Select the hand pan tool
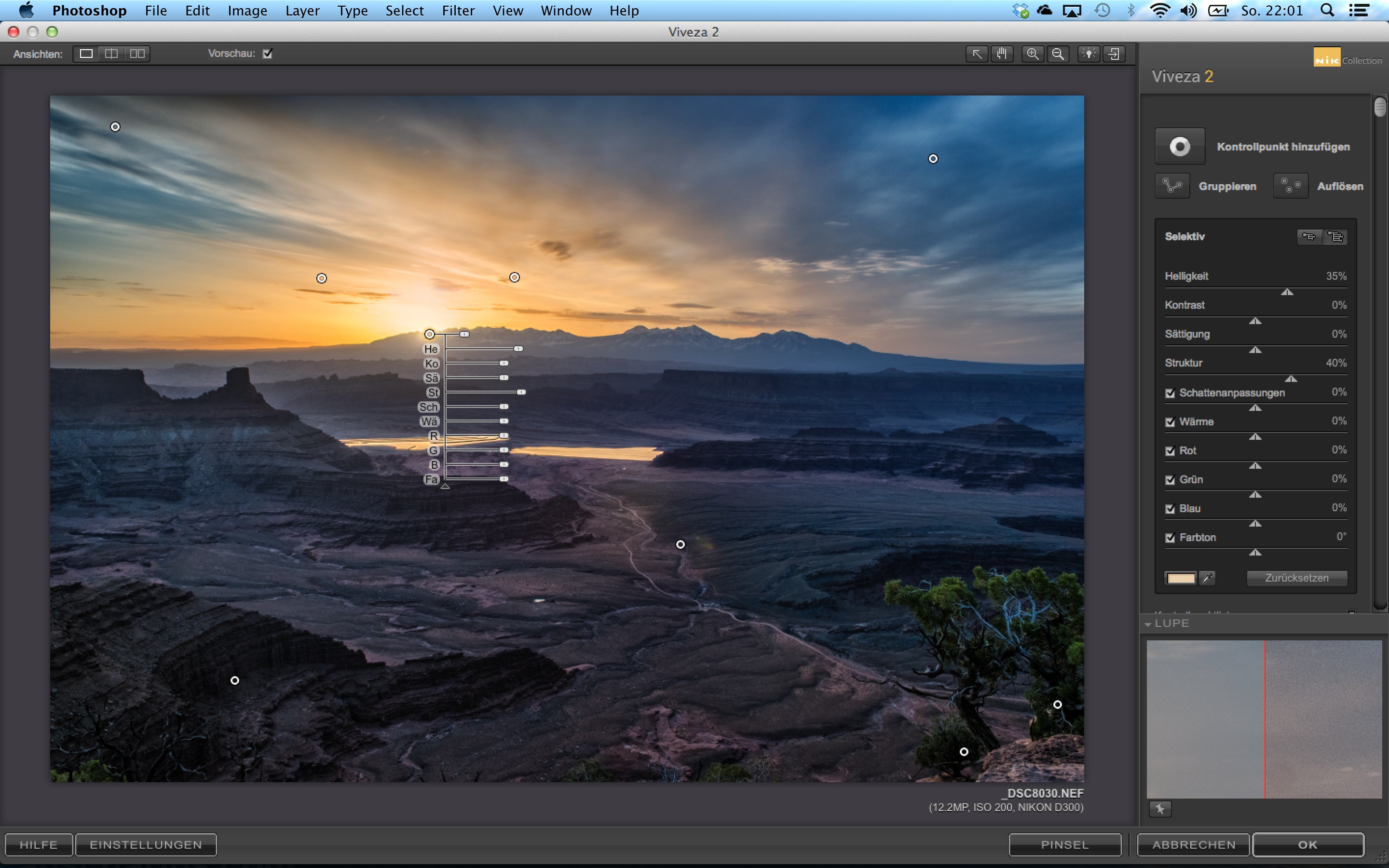 [x=1002, y=54]
